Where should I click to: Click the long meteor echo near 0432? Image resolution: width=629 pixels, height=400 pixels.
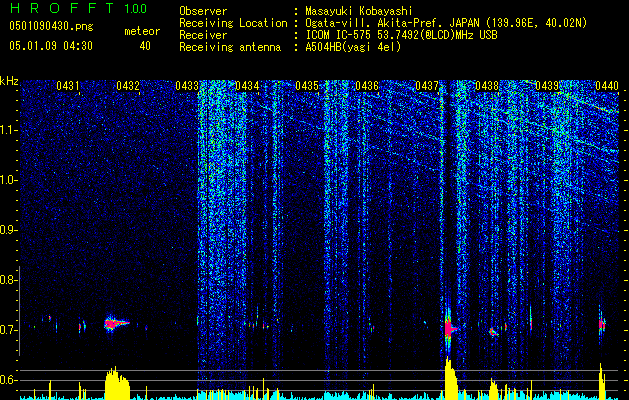pos(116,323)
